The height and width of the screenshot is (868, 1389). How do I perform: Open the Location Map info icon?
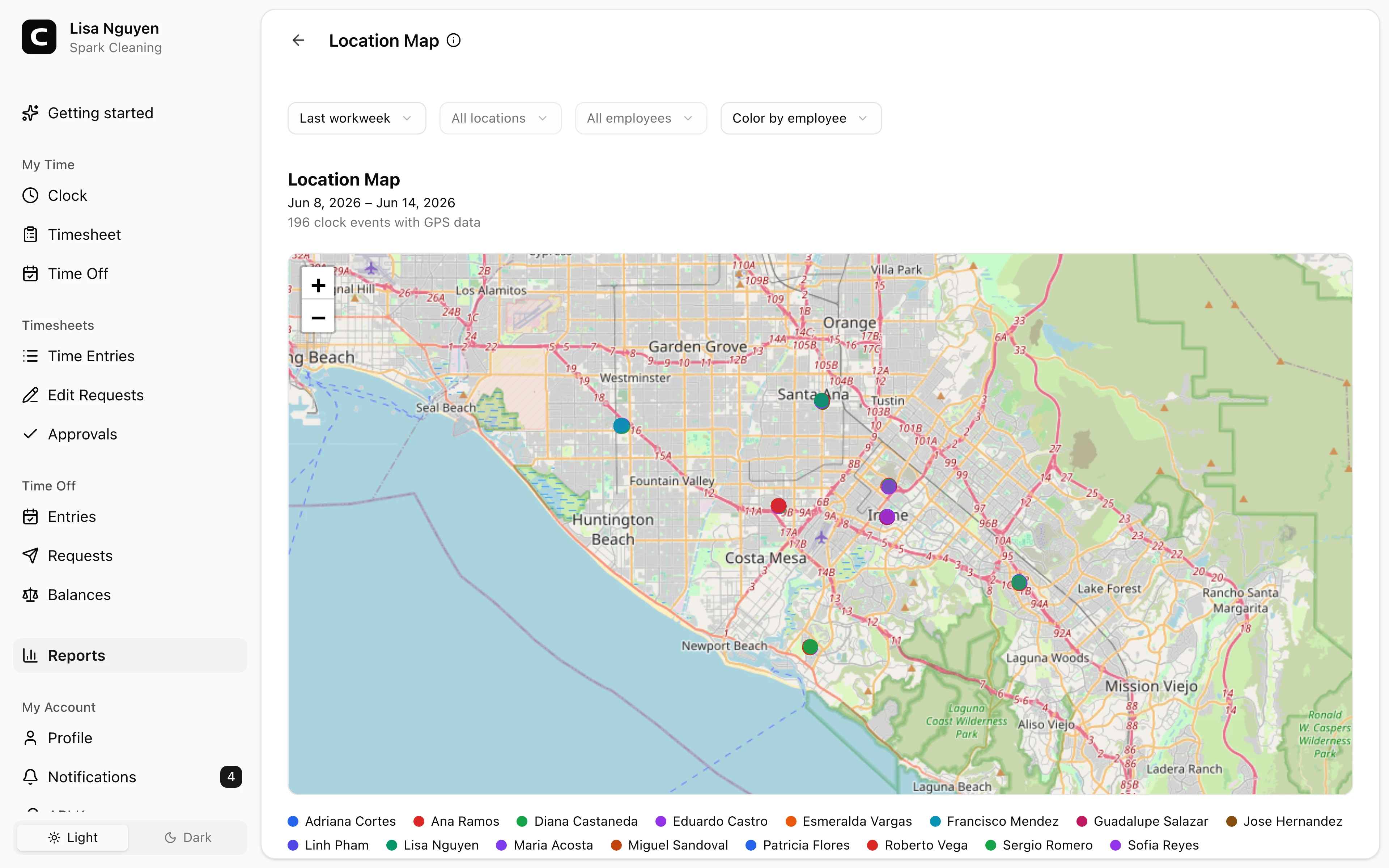454,40
